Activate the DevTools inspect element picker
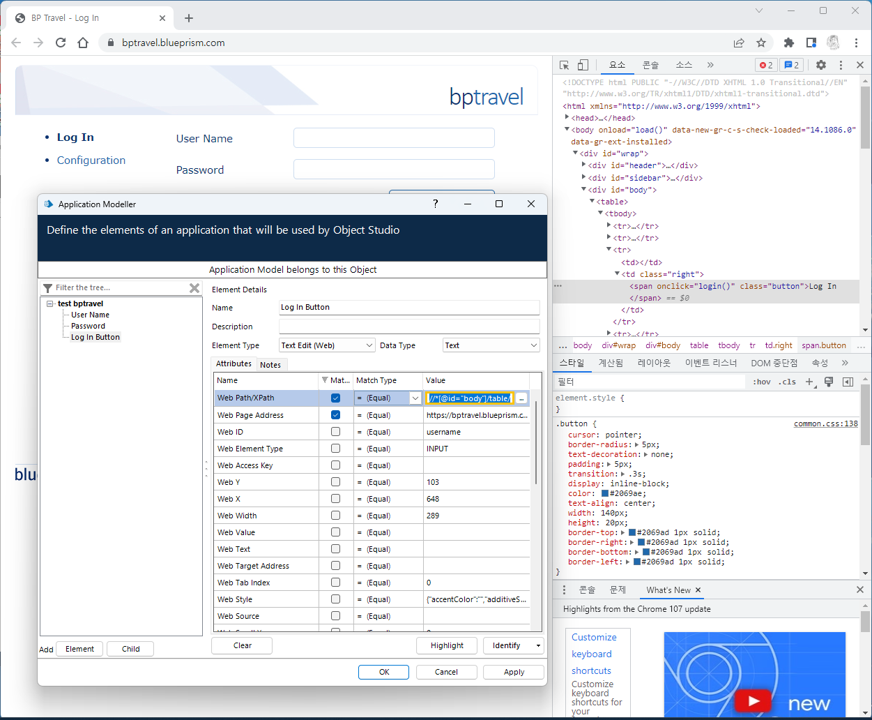Viewport: 872px width, 720px height. (x=565, y=65)
